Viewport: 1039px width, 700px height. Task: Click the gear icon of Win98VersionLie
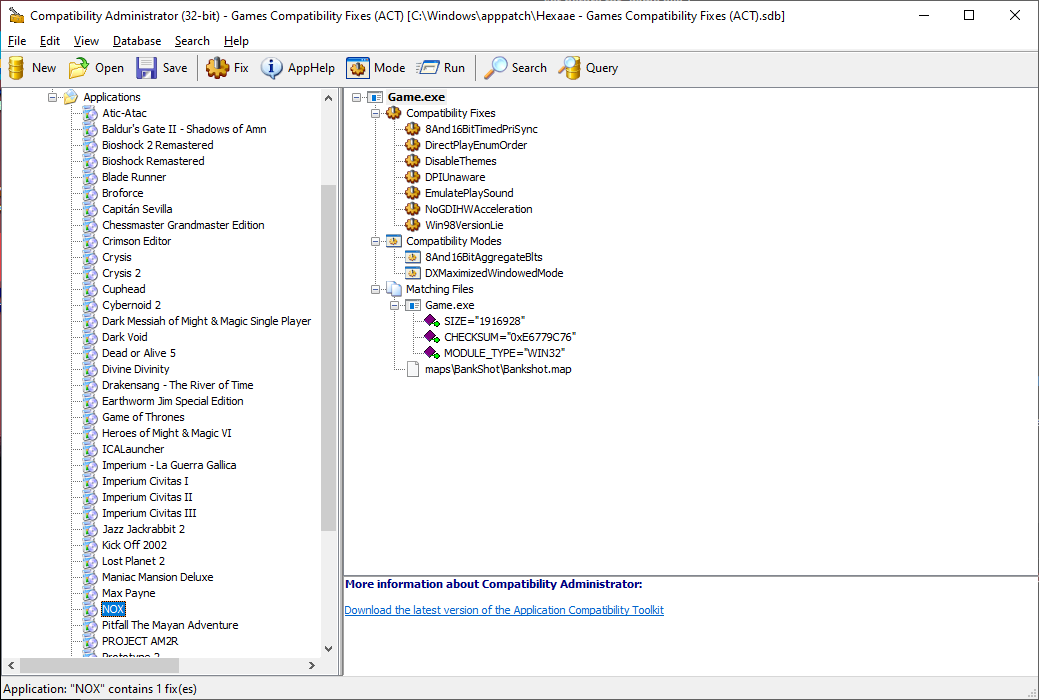[x=412, y=225]
